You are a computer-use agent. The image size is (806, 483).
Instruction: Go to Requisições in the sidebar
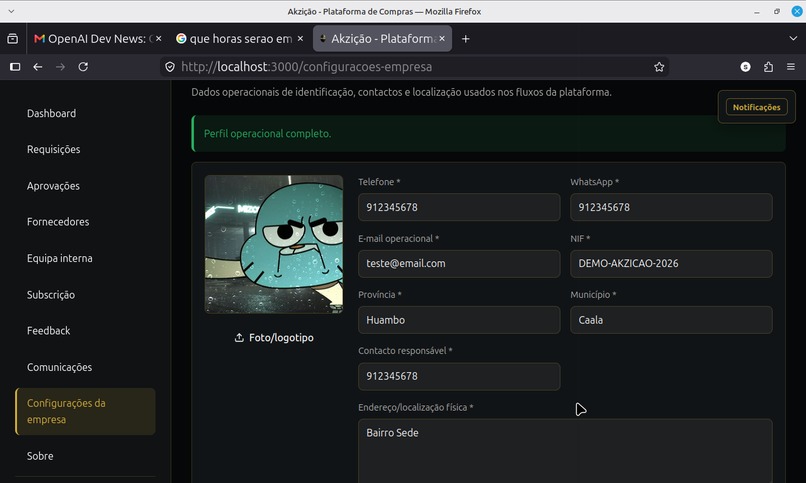click(53, 150)
